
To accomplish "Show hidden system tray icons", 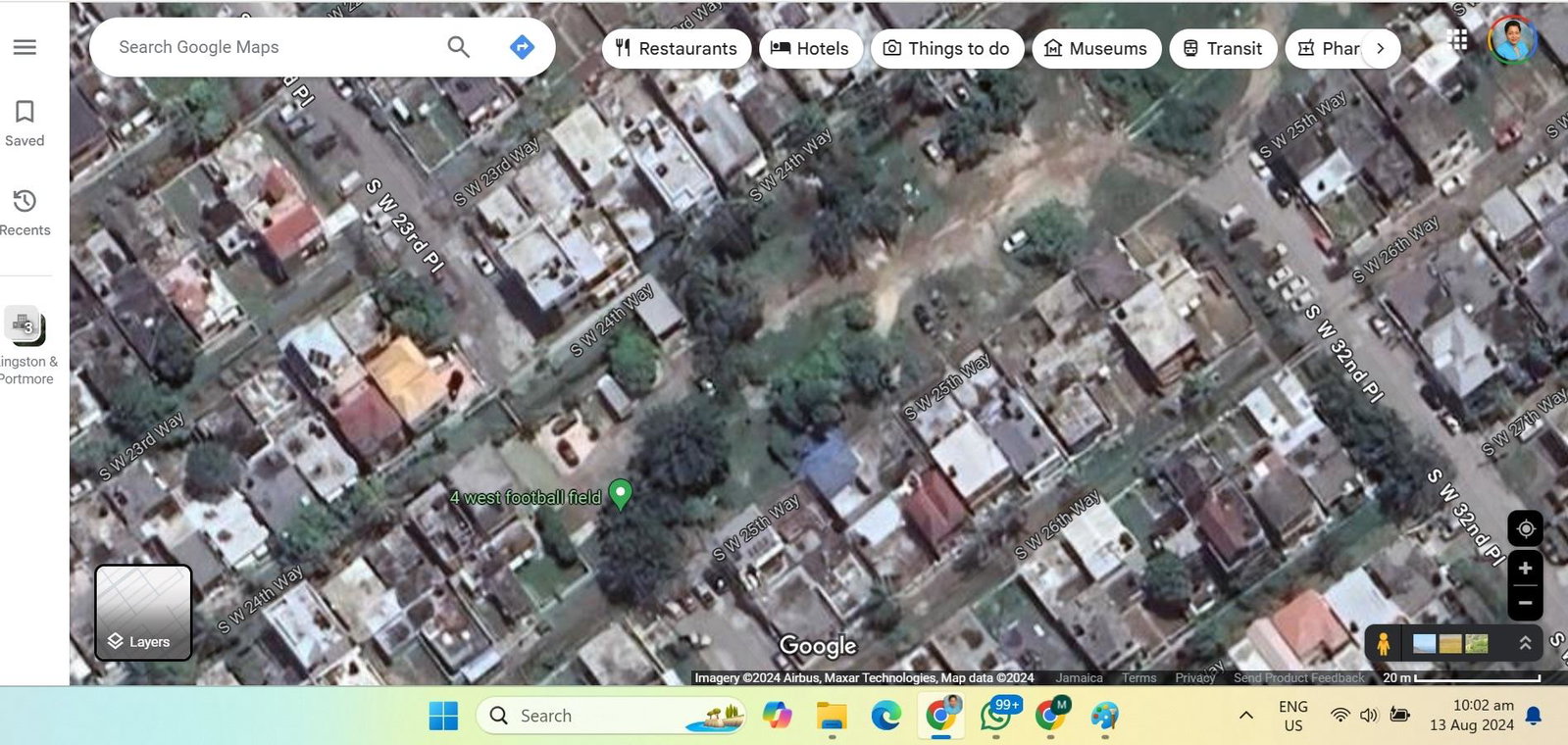I will point(1246,716).
